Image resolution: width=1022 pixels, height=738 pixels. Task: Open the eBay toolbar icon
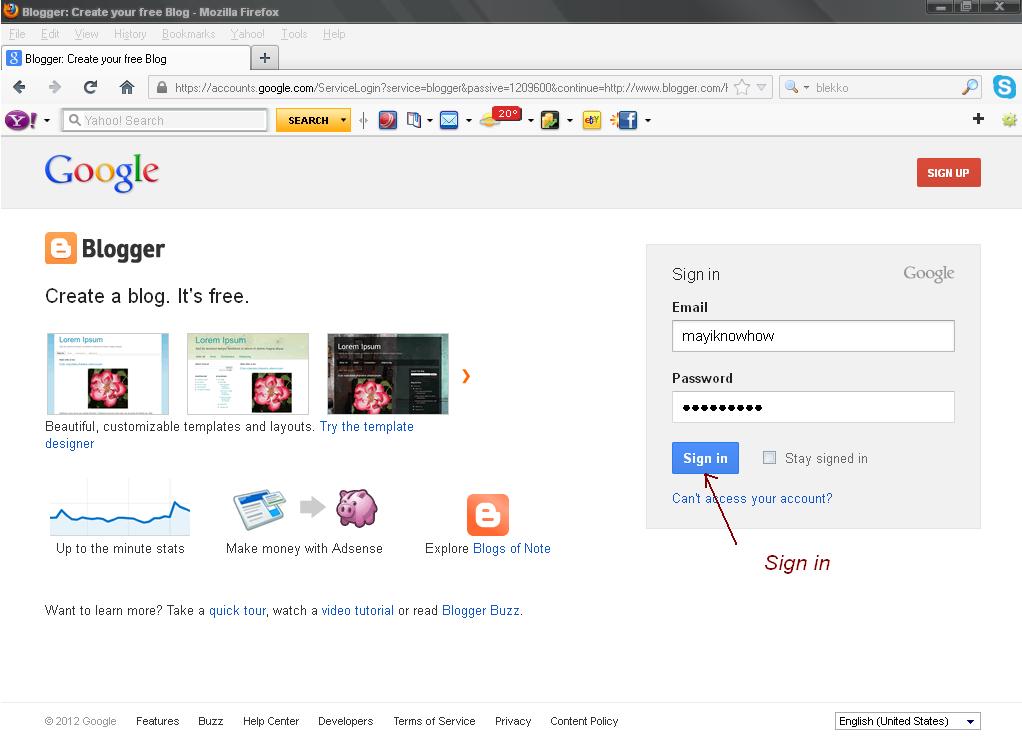click(x=592, y=120)
